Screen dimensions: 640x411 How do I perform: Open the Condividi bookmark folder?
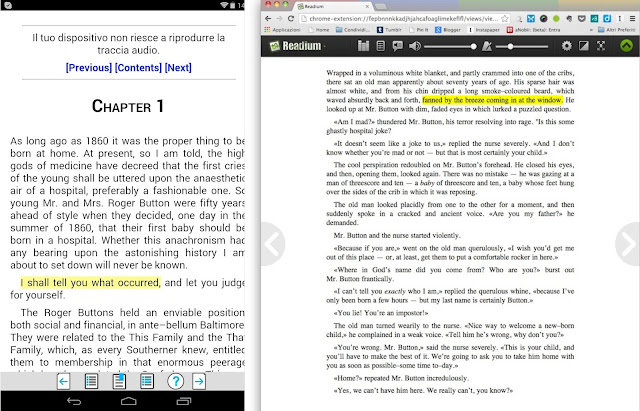click(353, 30)
